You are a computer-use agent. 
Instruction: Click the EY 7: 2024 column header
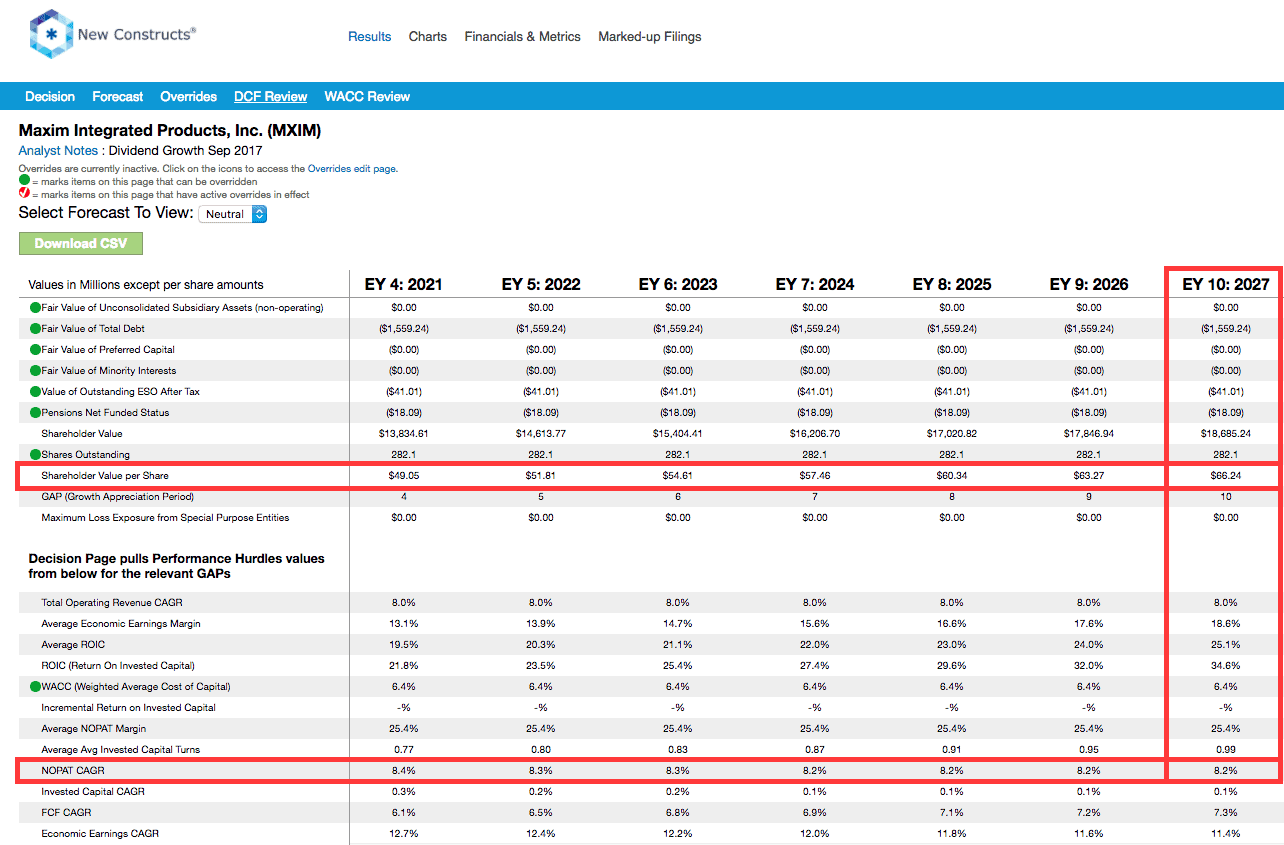(x=815, y=284)
